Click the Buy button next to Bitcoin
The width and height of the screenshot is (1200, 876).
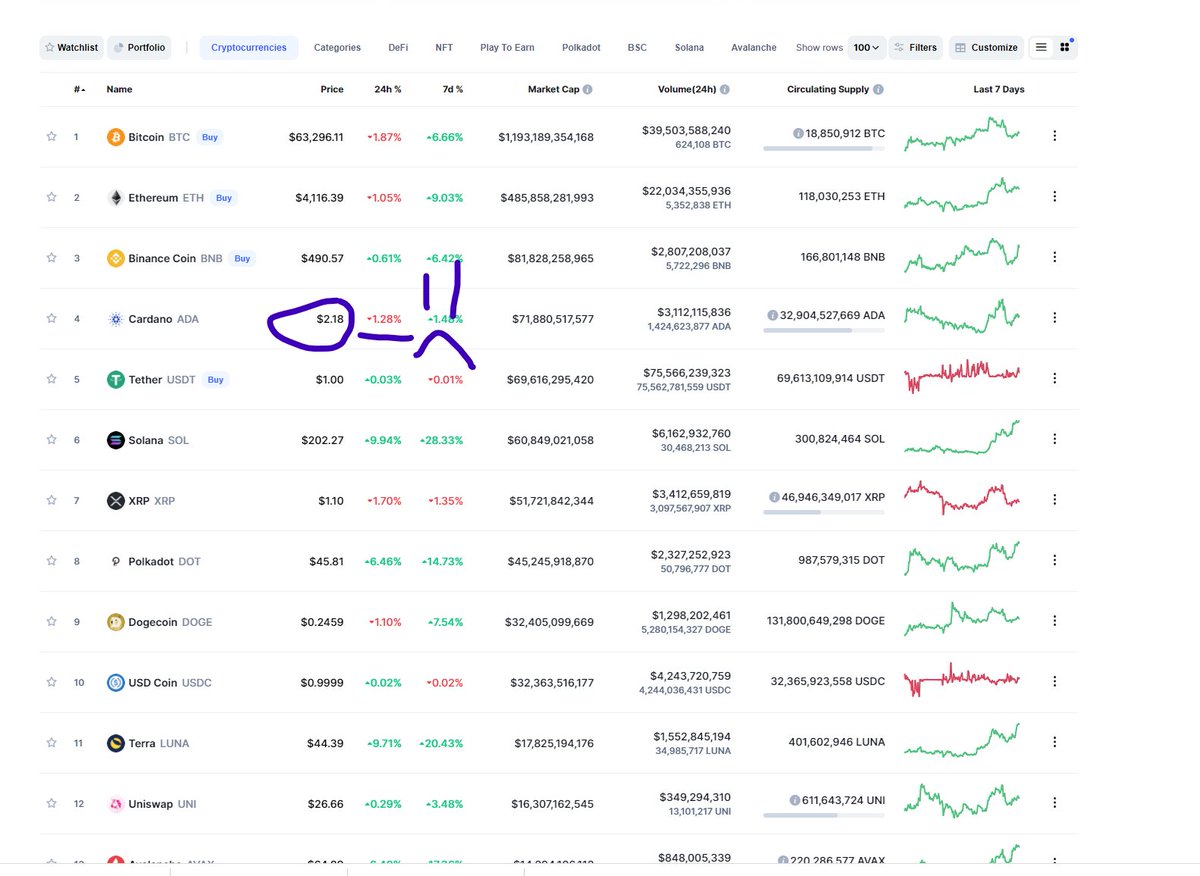(210, 137)
